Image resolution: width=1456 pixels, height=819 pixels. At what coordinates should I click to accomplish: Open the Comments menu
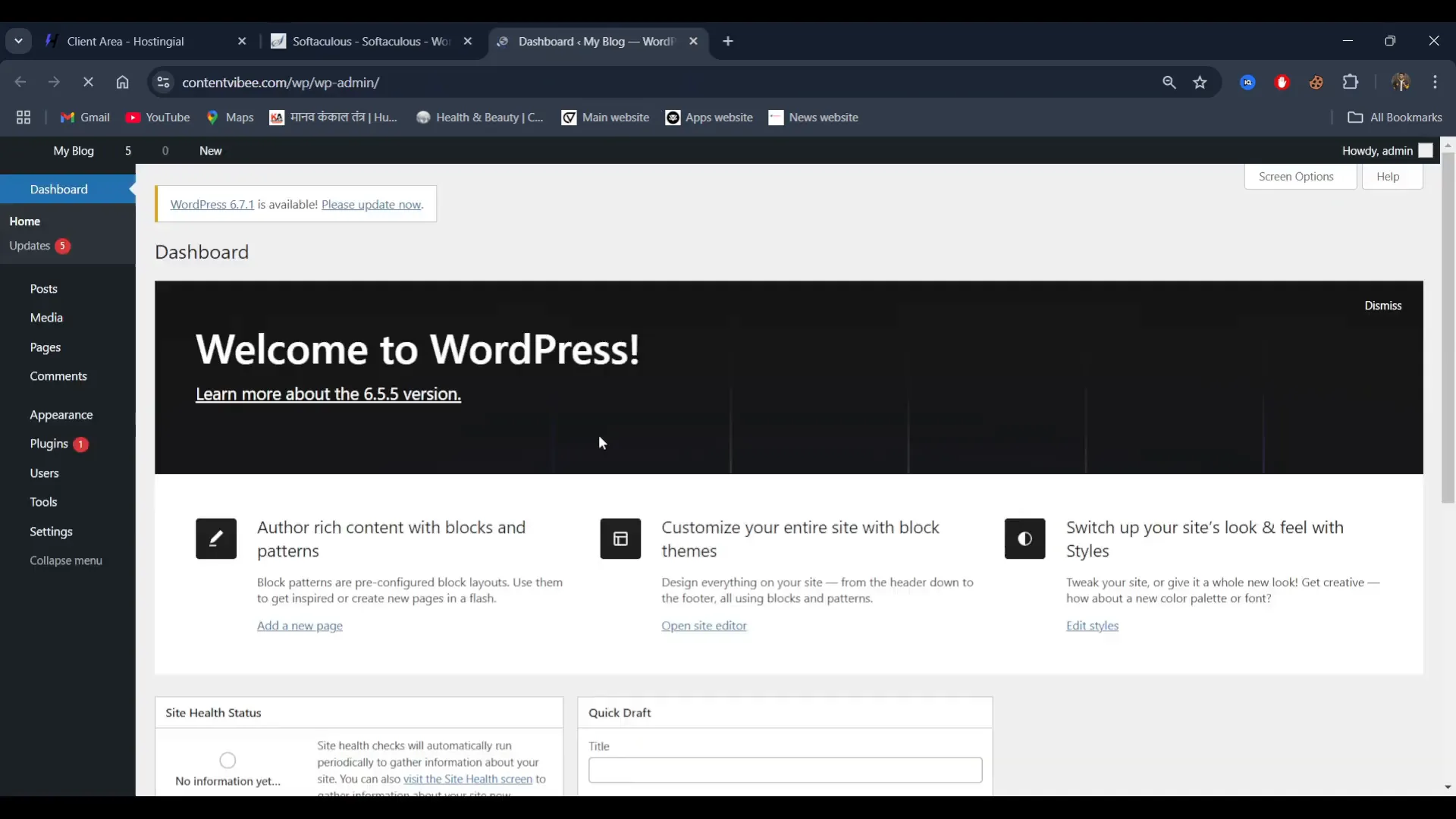(58, 376)
